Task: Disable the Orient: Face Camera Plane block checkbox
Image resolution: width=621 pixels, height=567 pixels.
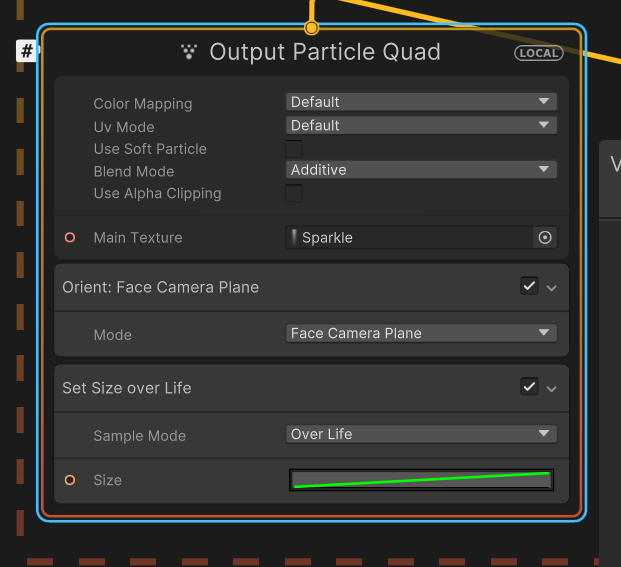Action: point(529,286)
